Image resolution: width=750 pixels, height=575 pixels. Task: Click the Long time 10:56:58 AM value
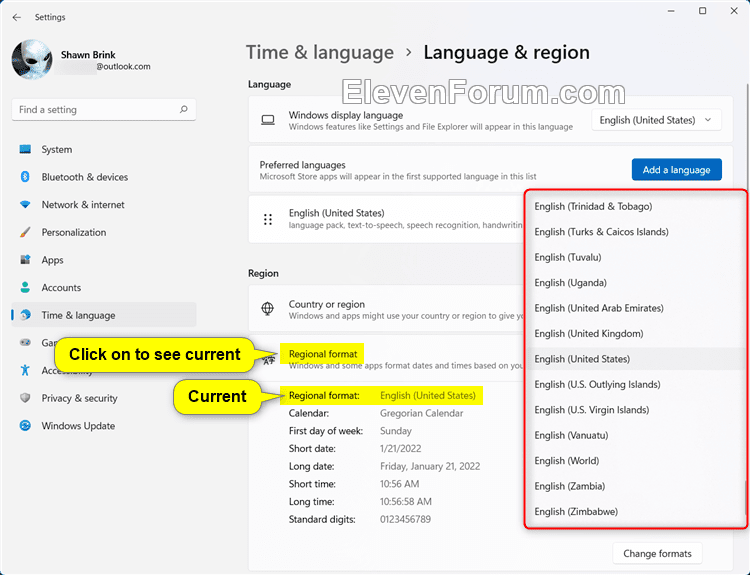[x=406, y=502]
